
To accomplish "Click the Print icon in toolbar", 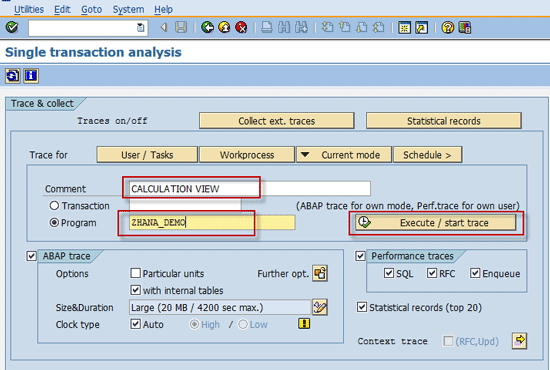I will [267, 27].
